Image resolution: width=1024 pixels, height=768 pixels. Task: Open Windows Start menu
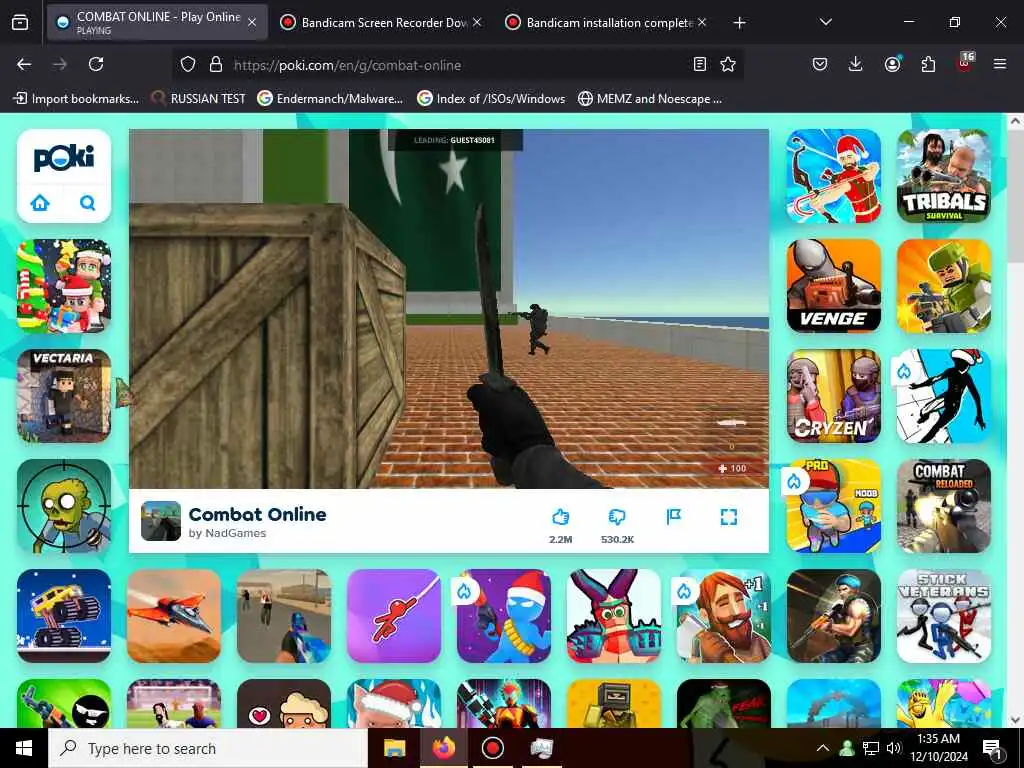pyautogui.click(x=24, y=748)
